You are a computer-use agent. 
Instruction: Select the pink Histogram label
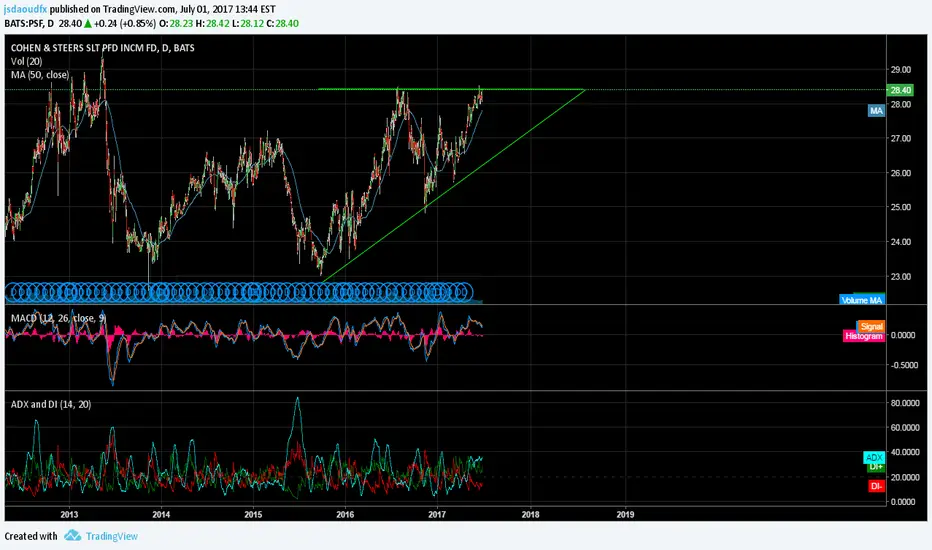click(x=864, y=336)
